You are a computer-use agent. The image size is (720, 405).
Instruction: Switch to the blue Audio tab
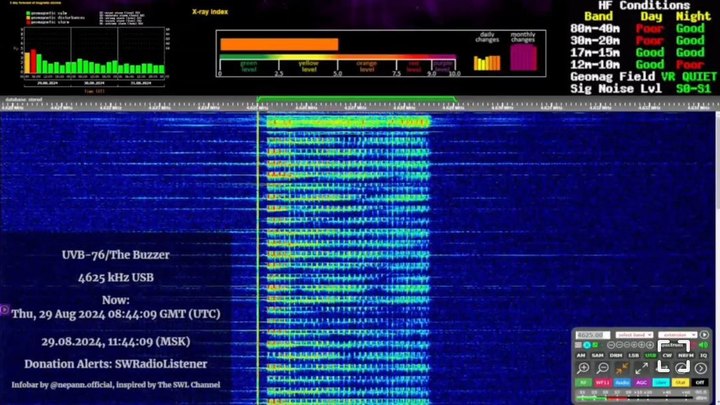tap(623, 382)
